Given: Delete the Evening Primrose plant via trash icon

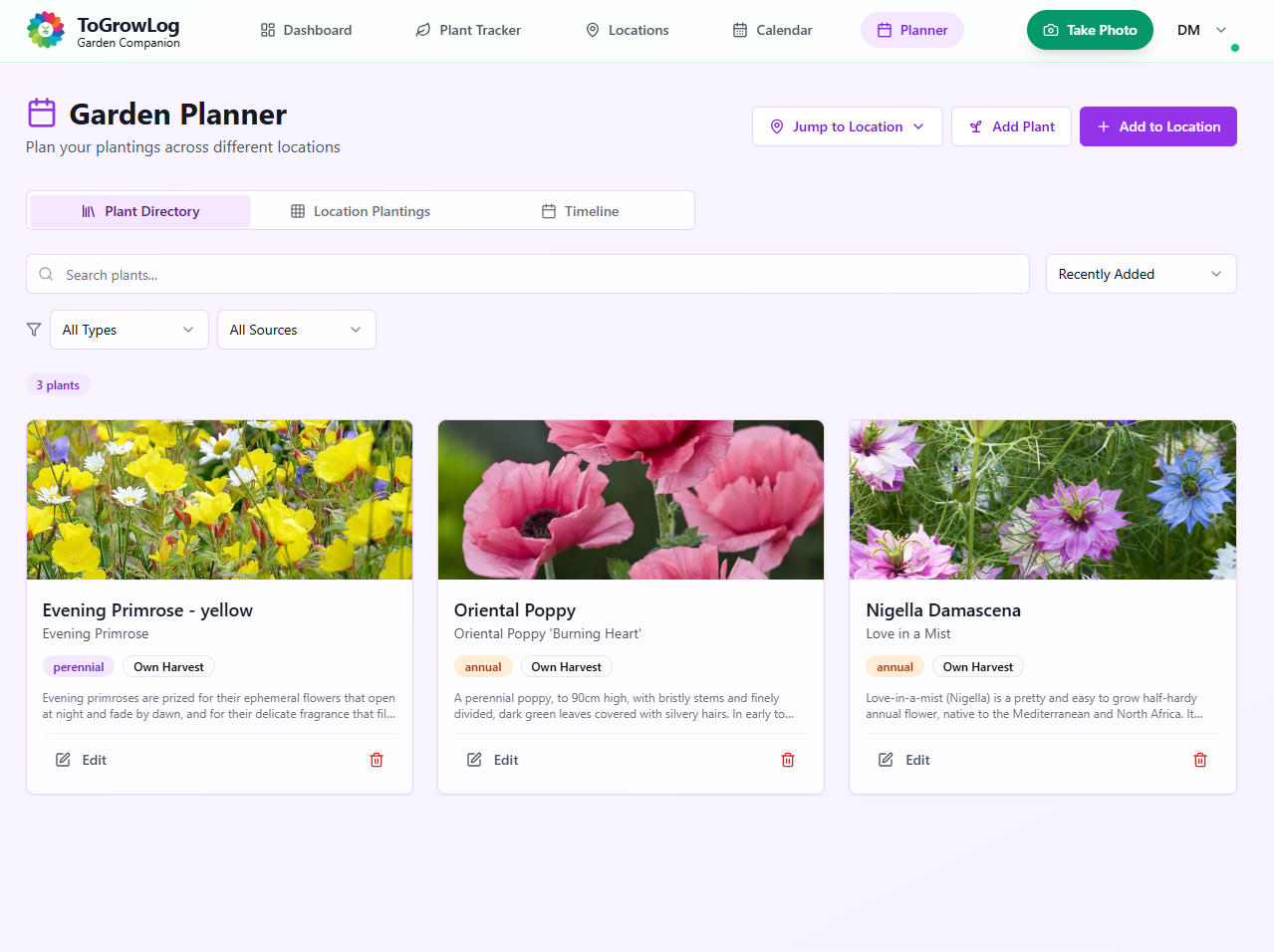Looking at the screenshot, I should (377, 760).
